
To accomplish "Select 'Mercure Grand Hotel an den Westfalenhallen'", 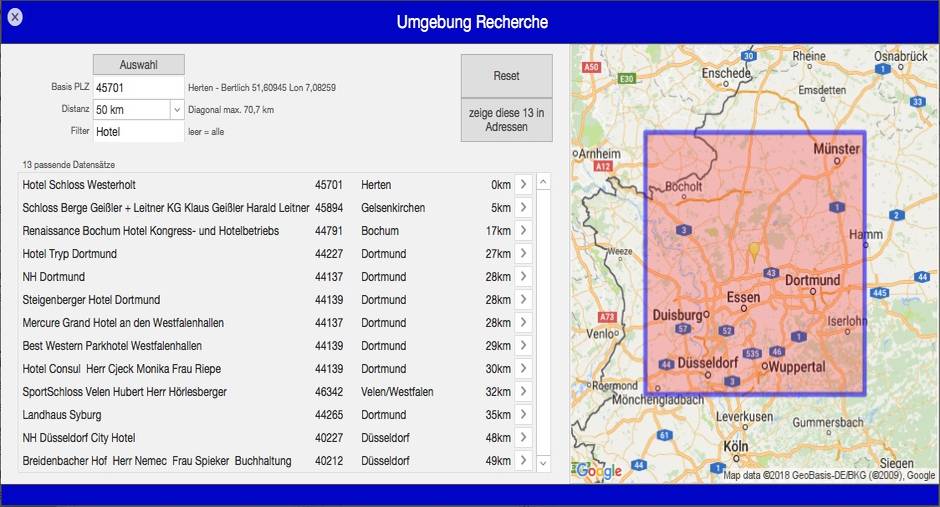I will (x=123, y=322).
